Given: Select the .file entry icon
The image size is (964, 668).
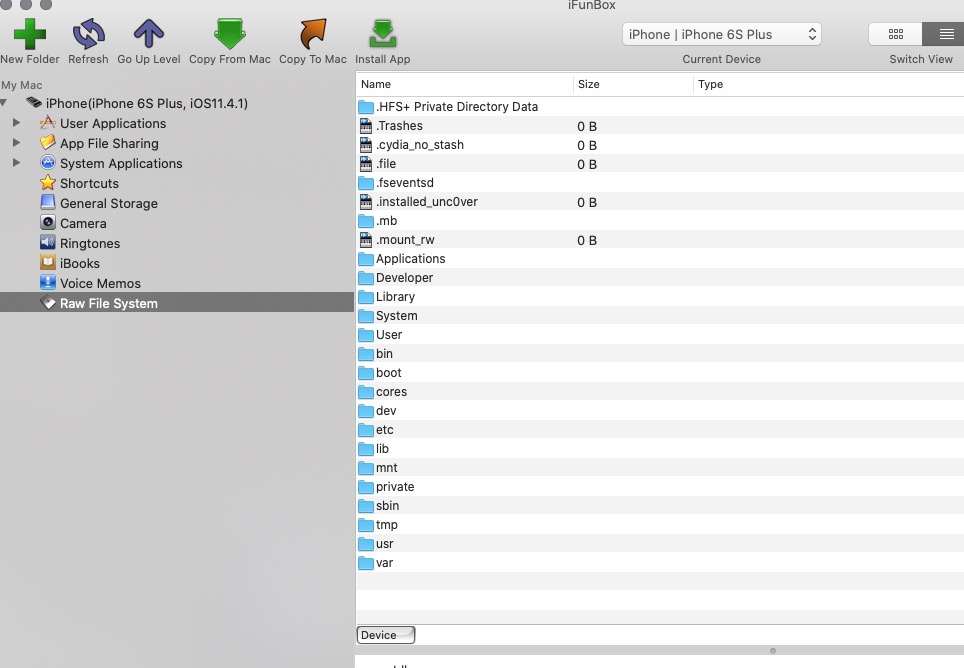Looking at the screenshot, I should click(x=366, y=164).
